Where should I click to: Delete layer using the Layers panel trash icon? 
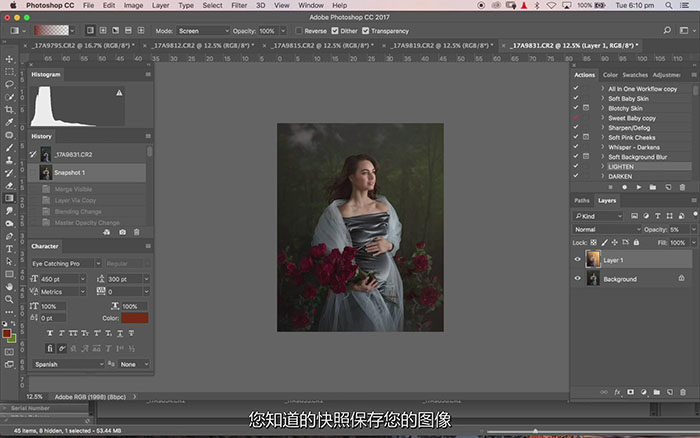(682, 391)
